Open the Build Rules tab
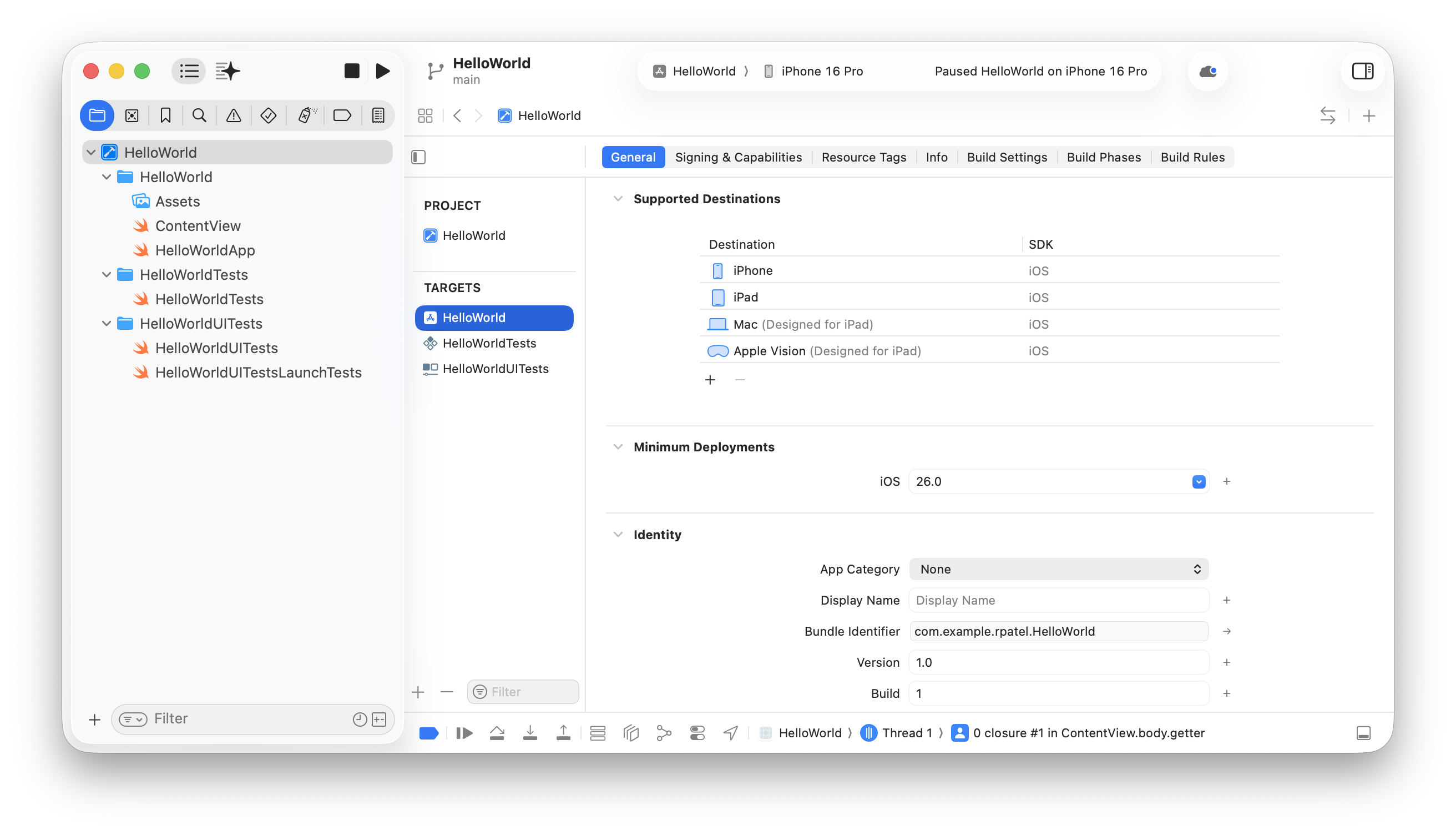Image resolution: width=1456 pixels, height=835 pixels. 1192,157
